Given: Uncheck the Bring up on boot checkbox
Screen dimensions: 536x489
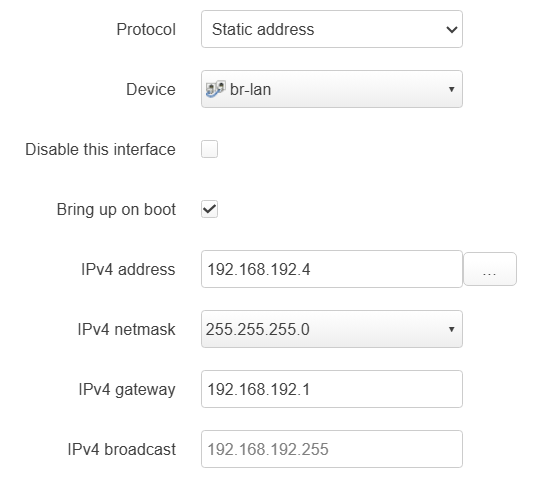Looking at the screenshot, I should 210,209.
